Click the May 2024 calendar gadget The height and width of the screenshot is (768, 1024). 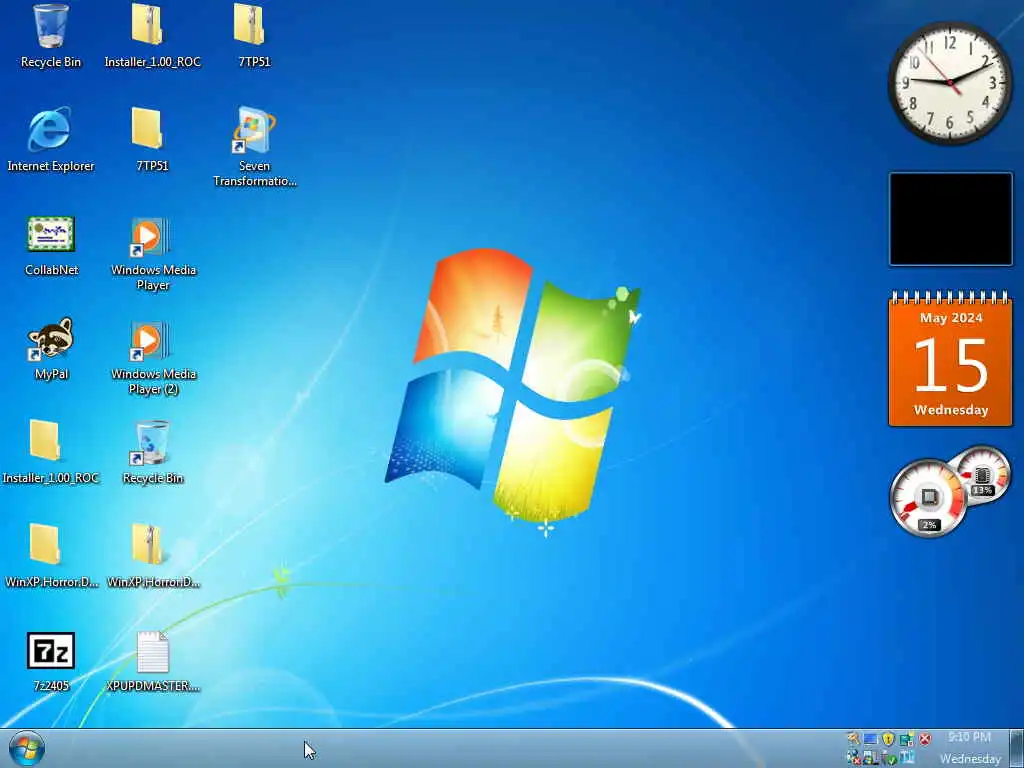(951, 359)
